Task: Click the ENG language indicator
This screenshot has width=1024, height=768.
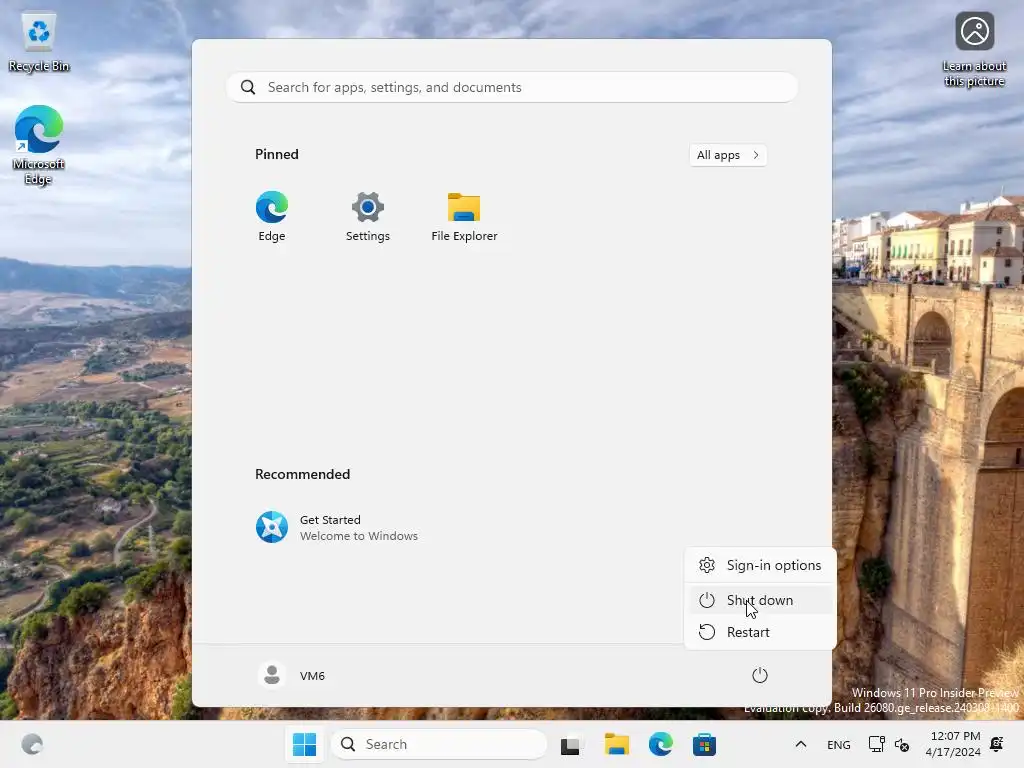Action: 839,745
